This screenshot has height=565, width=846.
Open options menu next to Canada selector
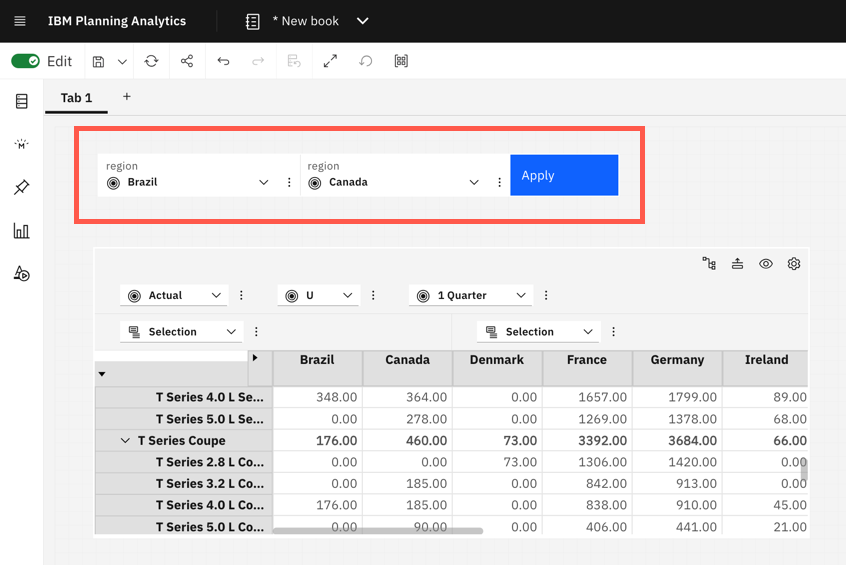[x=500, y=182]
